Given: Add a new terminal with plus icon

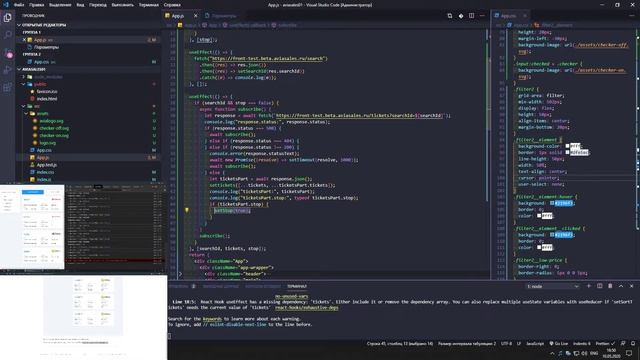Looking at the screenshot, I should [x=589, y=286].
